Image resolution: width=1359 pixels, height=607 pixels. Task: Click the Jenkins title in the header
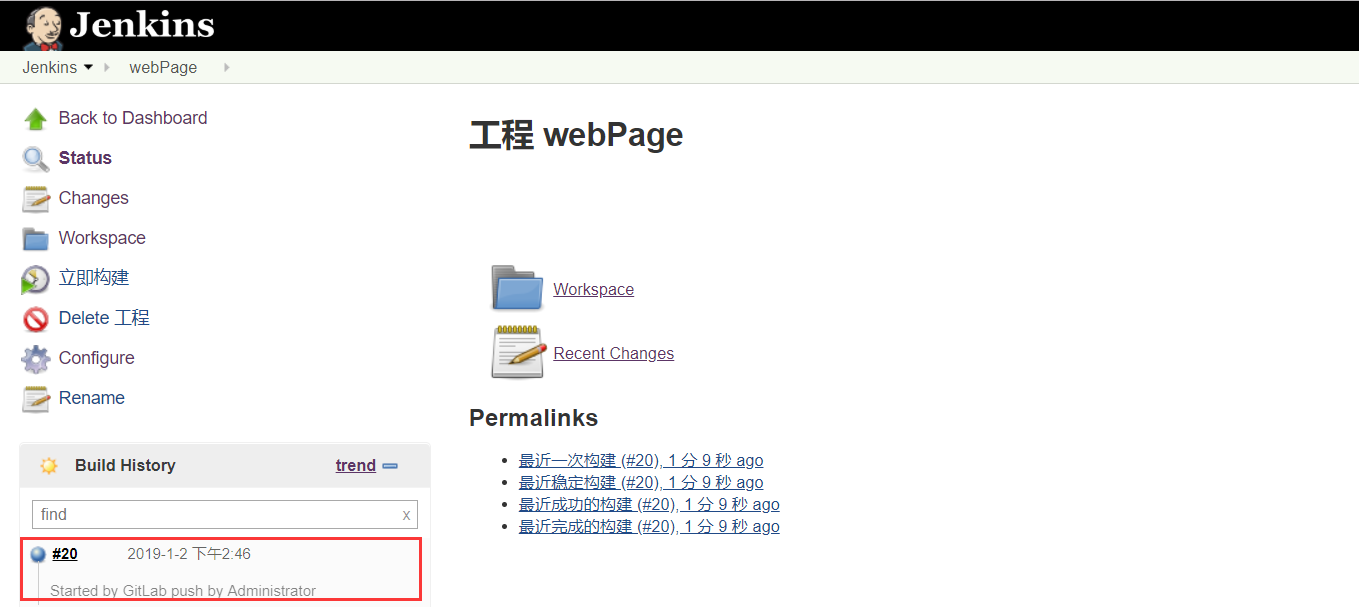coord(142,25)
